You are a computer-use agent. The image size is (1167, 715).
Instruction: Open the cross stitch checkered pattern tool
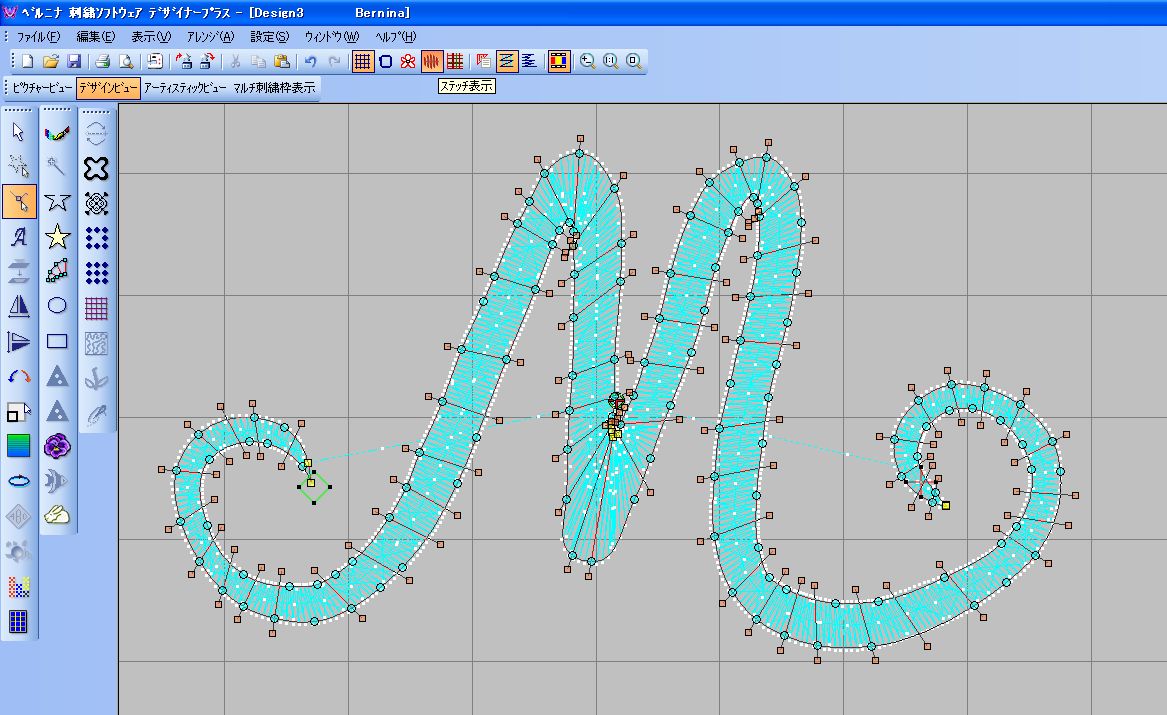19,586
